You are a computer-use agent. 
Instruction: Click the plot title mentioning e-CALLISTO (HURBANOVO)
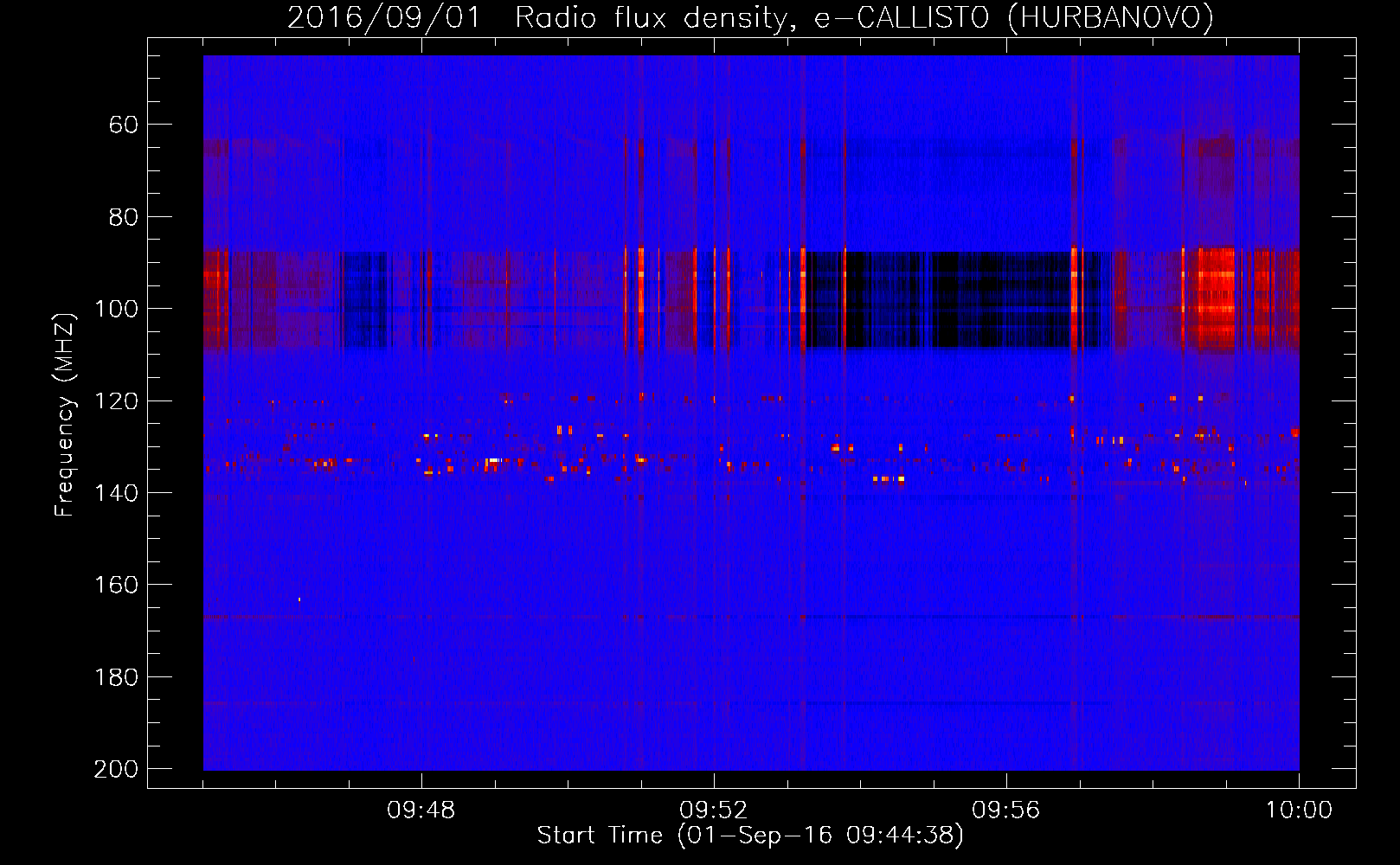click(750, 17)
